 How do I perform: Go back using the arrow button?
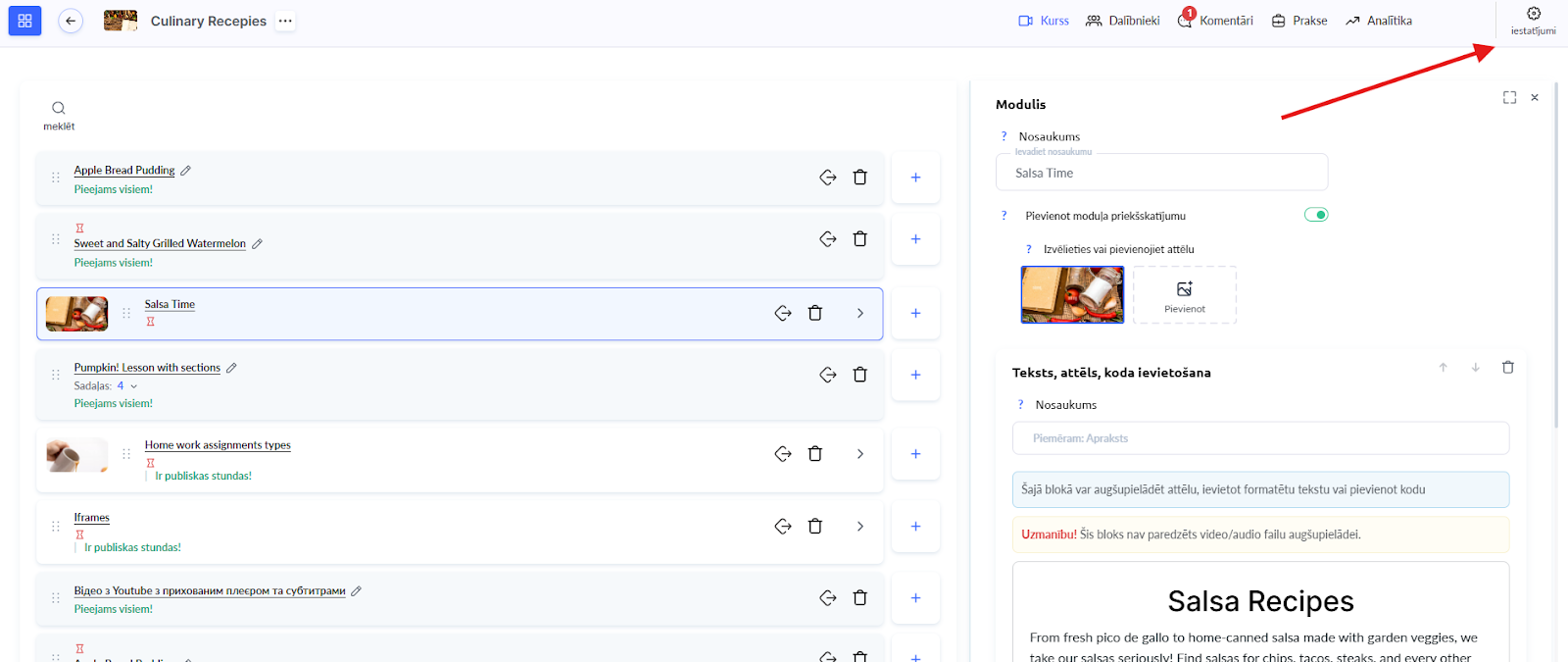coord(71,21)
